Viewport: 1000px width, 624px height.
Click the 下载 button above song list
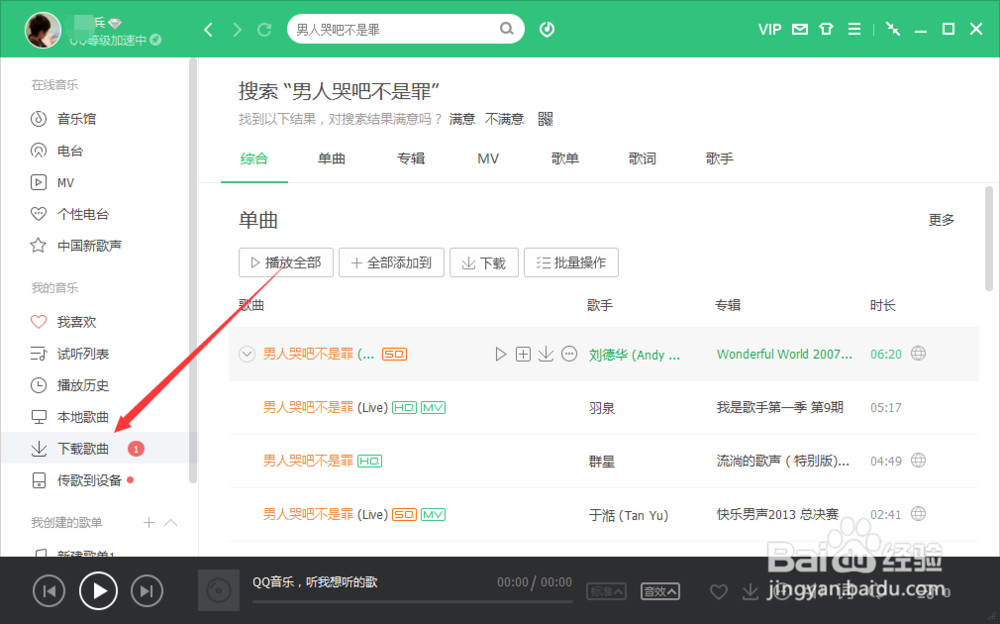tap(483, 263)
